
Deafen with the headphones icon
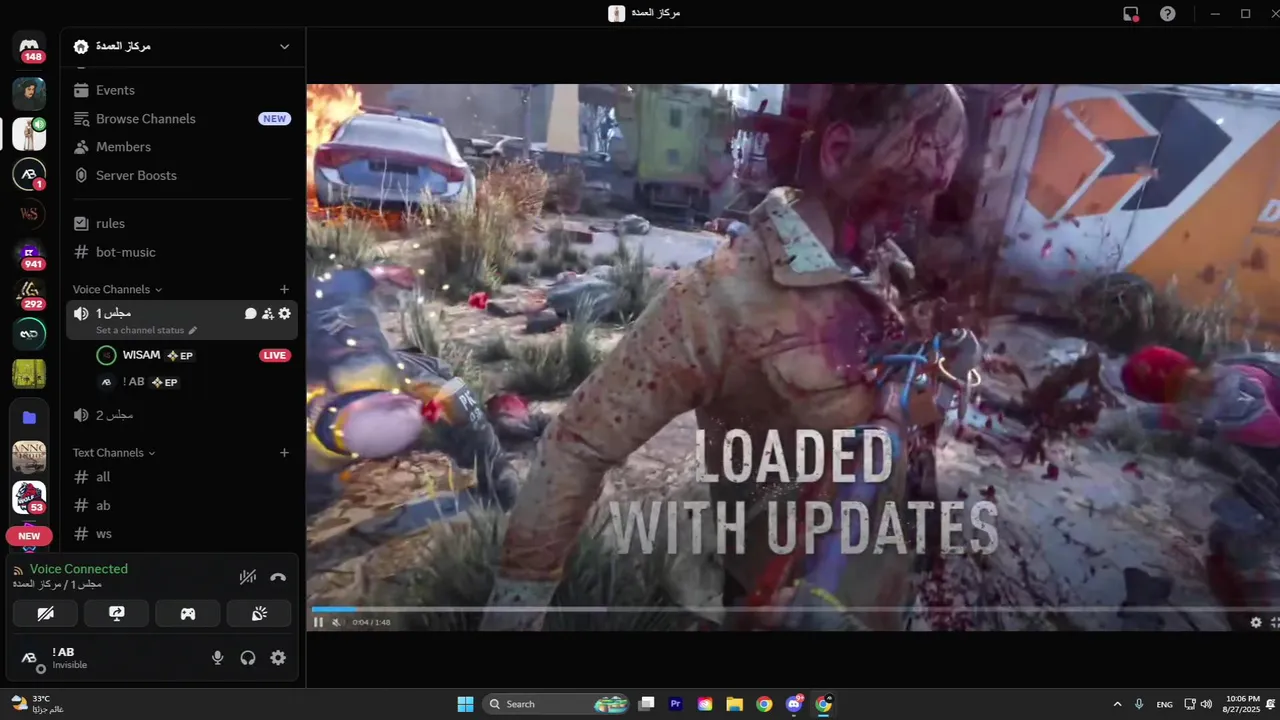[x=248, y=658]
